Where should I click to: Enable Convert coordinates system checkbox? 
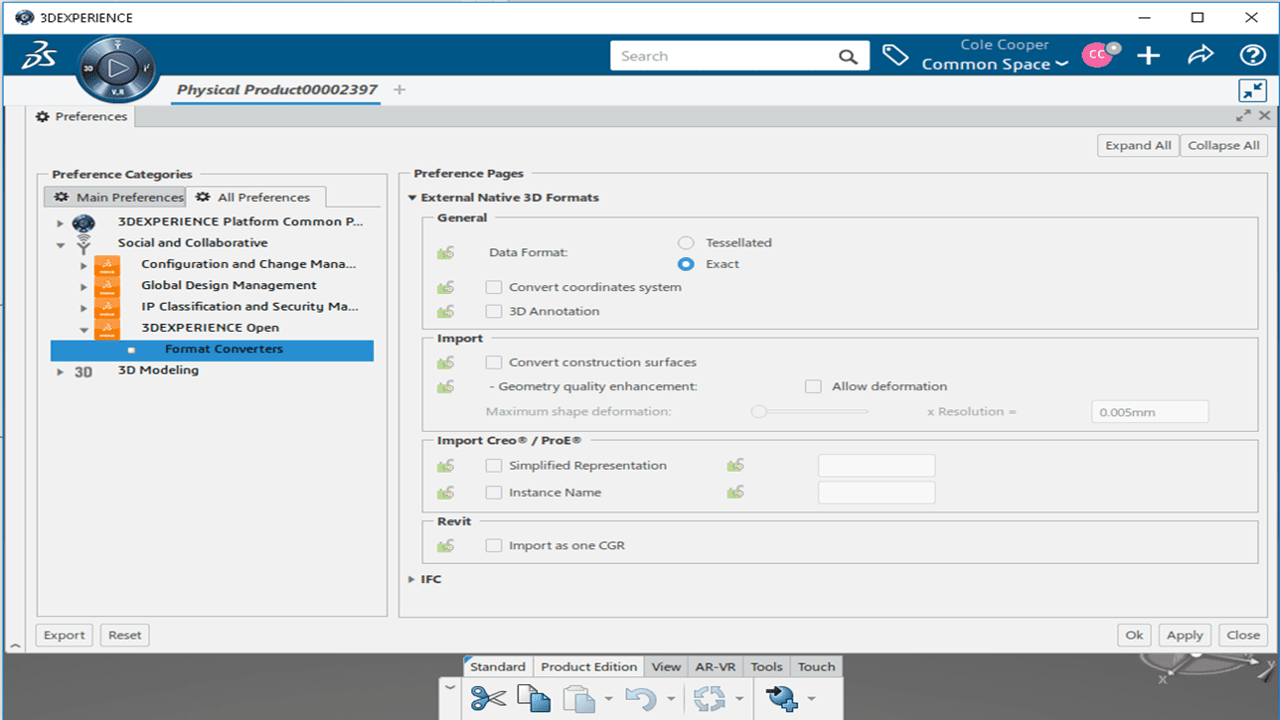tap(494, 288)
